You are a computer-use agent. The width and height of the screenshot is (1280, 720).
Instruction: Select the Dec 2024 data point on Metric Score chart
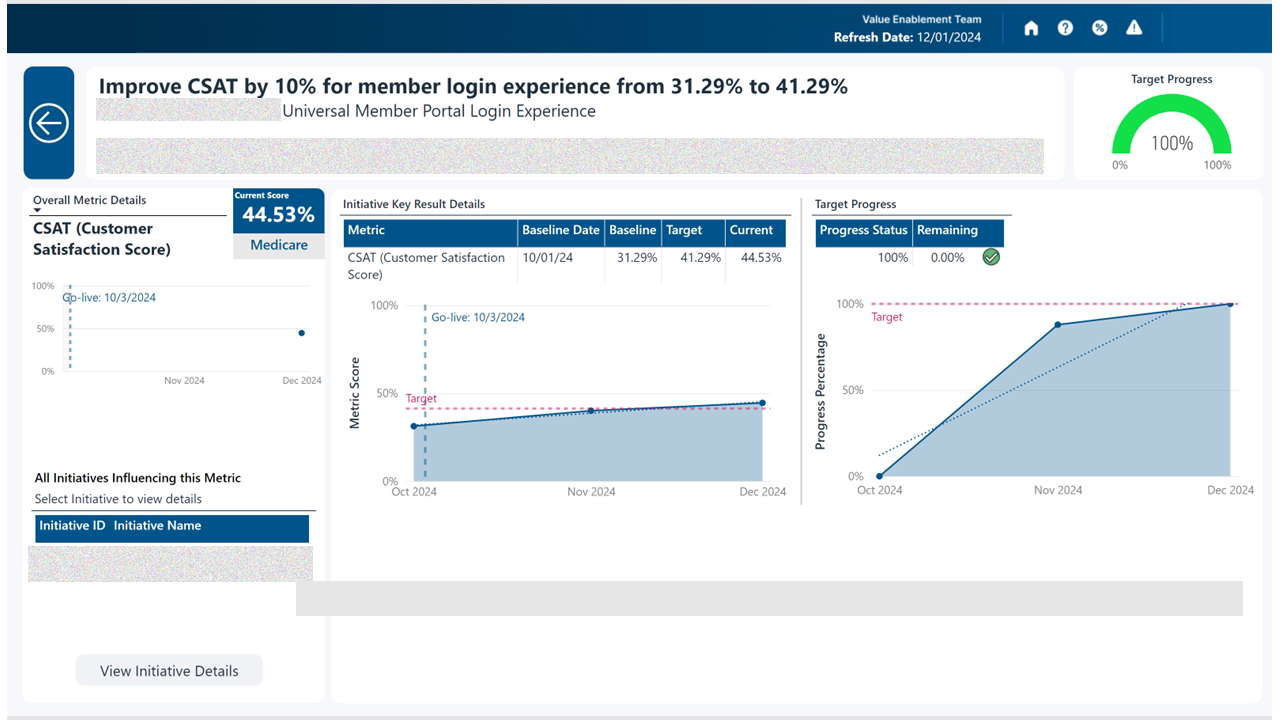(x=762, y=403)
